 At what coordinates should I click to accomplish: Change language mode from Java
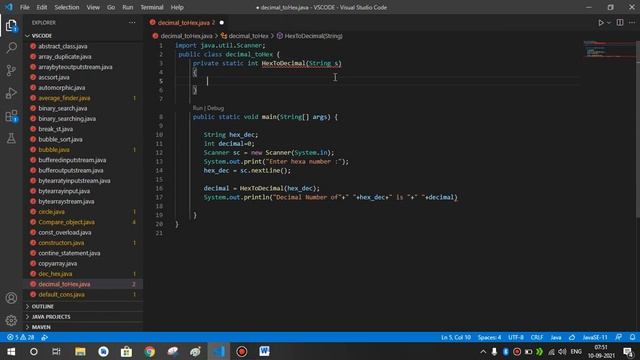pyautogui.click(x=556, y=338)
